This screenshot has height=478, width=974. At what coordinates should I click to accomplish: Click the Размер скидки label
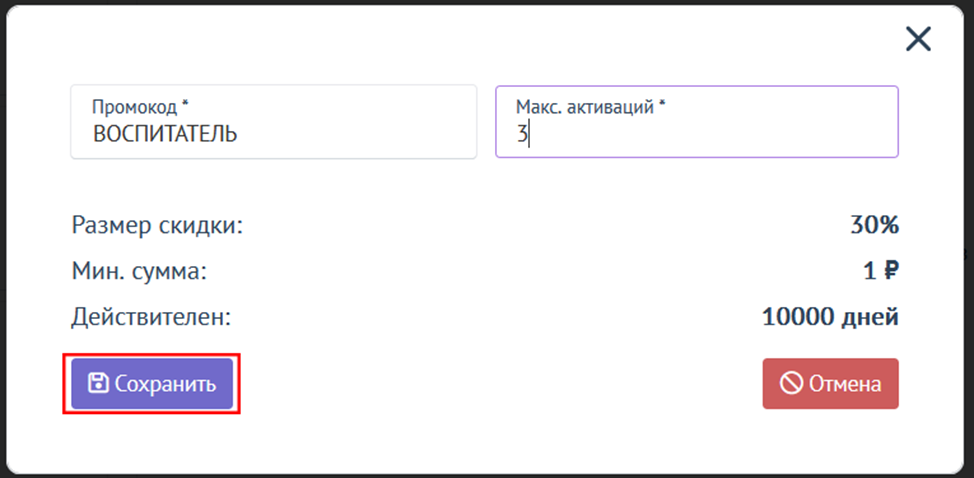[x=157, y=225]
